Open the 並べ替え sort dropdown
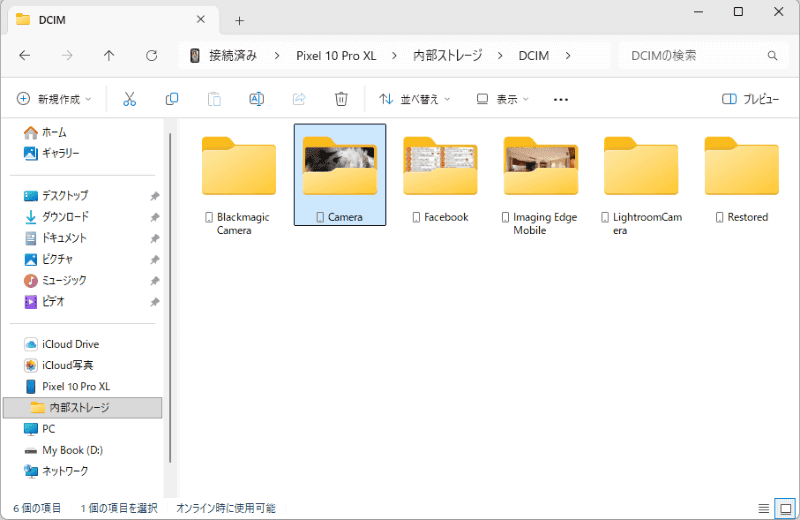 [414, 99]
